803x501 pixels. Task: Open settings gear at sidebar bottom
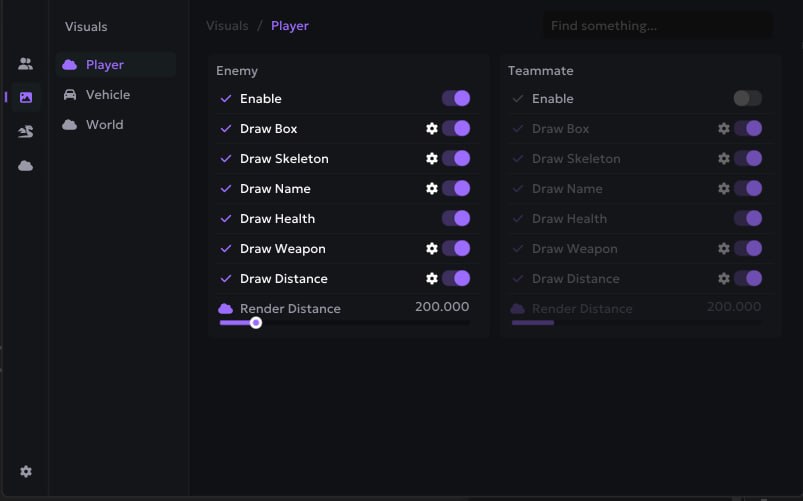click(x=26, y=471)
